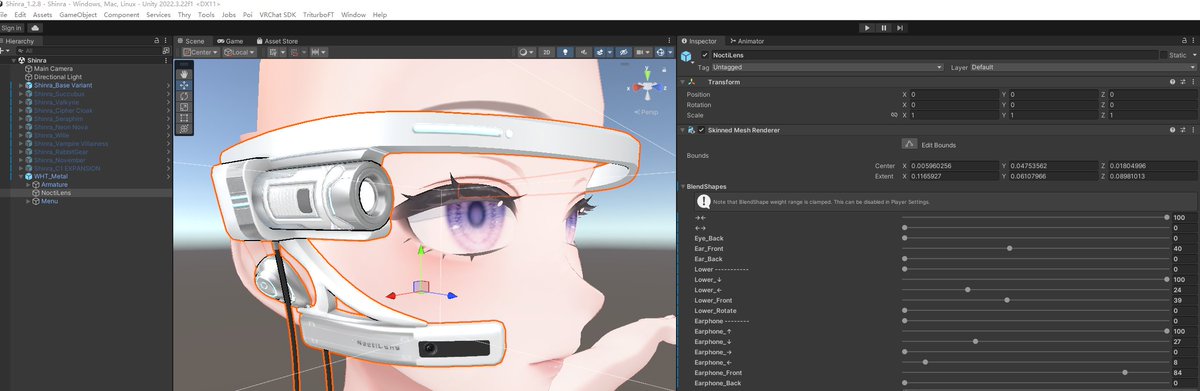1200x391 pixels.
Task: Select the Rotate tool in scene toolbar
Action: click(183, 96)
